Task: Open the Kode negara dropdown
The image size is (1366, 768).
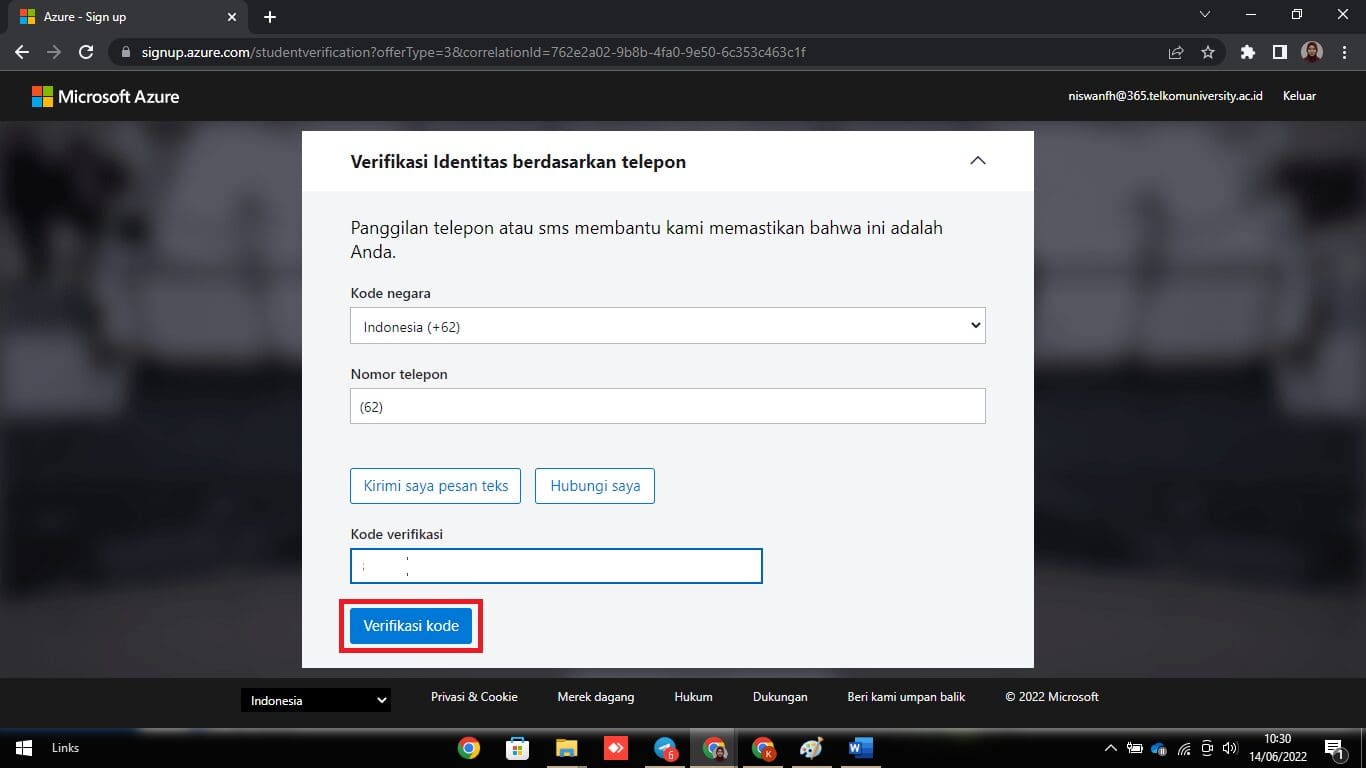Action: 668,326
